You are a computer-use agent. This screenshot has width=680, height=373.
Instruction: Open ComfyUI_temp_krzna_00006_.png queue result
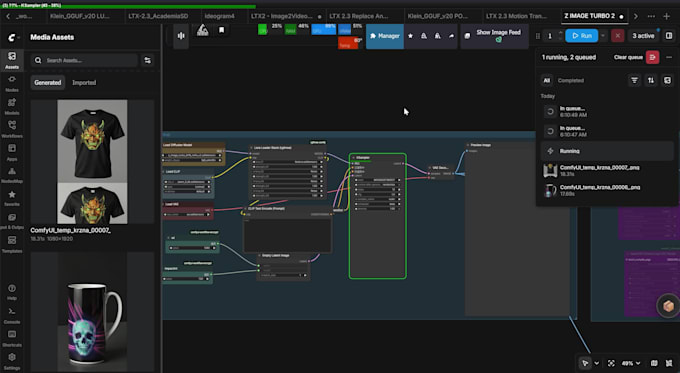point(607,190)
